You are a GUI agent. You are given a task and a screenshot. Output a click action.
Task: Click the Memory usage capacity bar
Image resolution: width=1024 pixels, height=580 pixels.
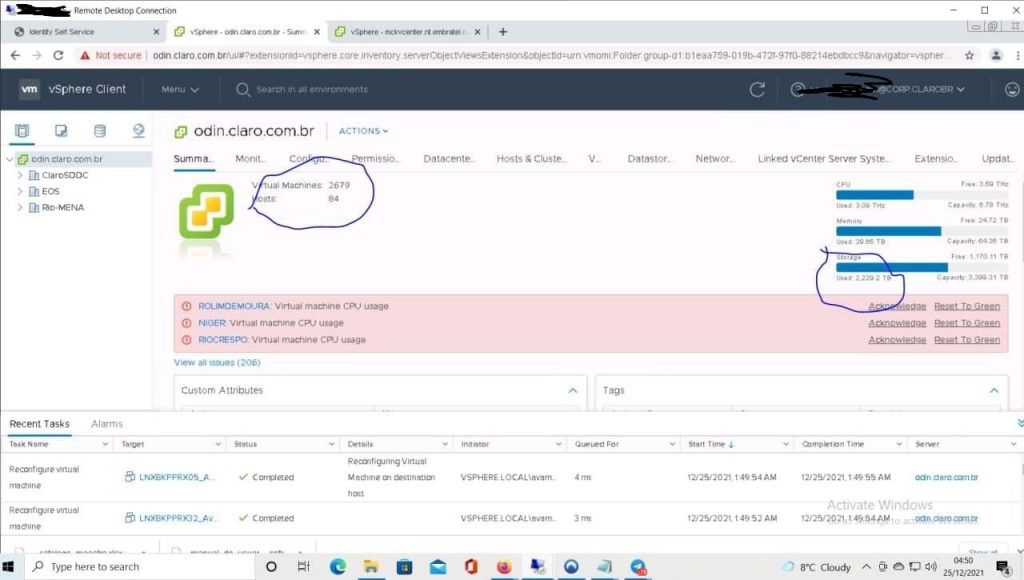(922, 231)
